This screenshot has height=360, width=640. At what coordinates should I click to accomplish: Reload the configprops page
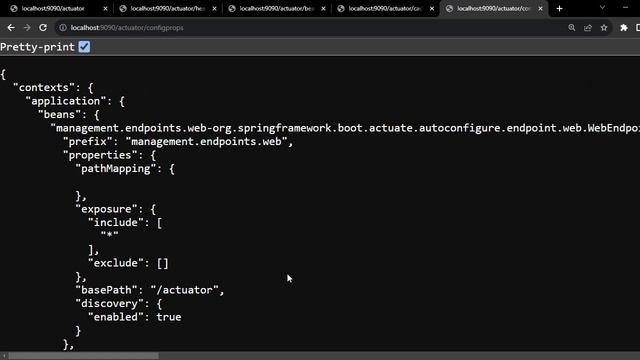pos(43,28)
